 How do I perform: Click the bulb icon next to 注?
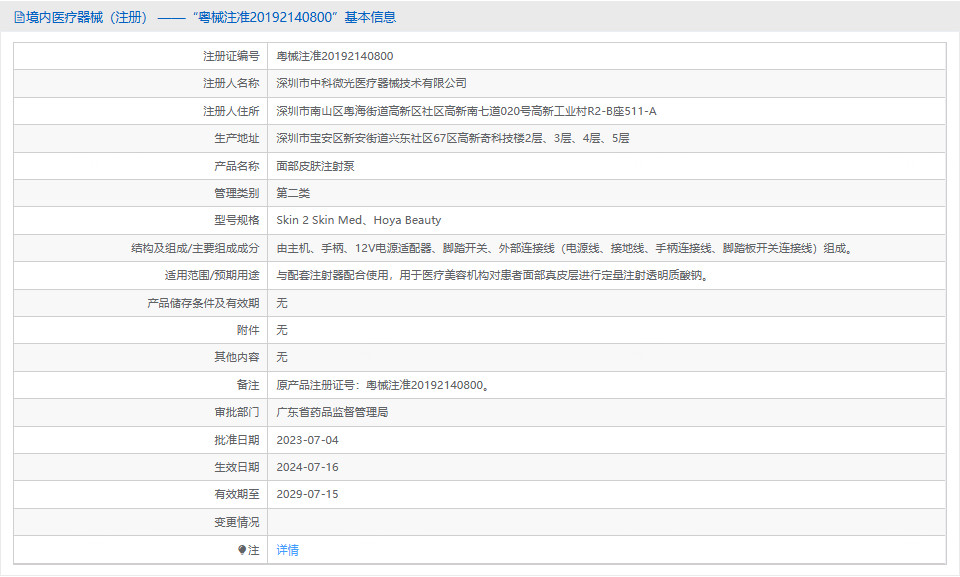[x=243, y=549]
